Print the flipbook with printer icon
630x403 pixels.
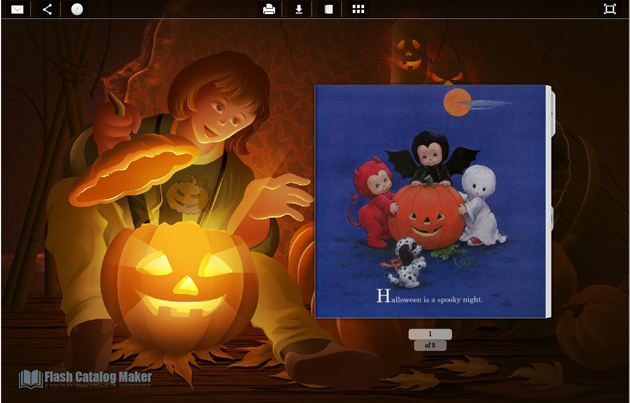269,9
